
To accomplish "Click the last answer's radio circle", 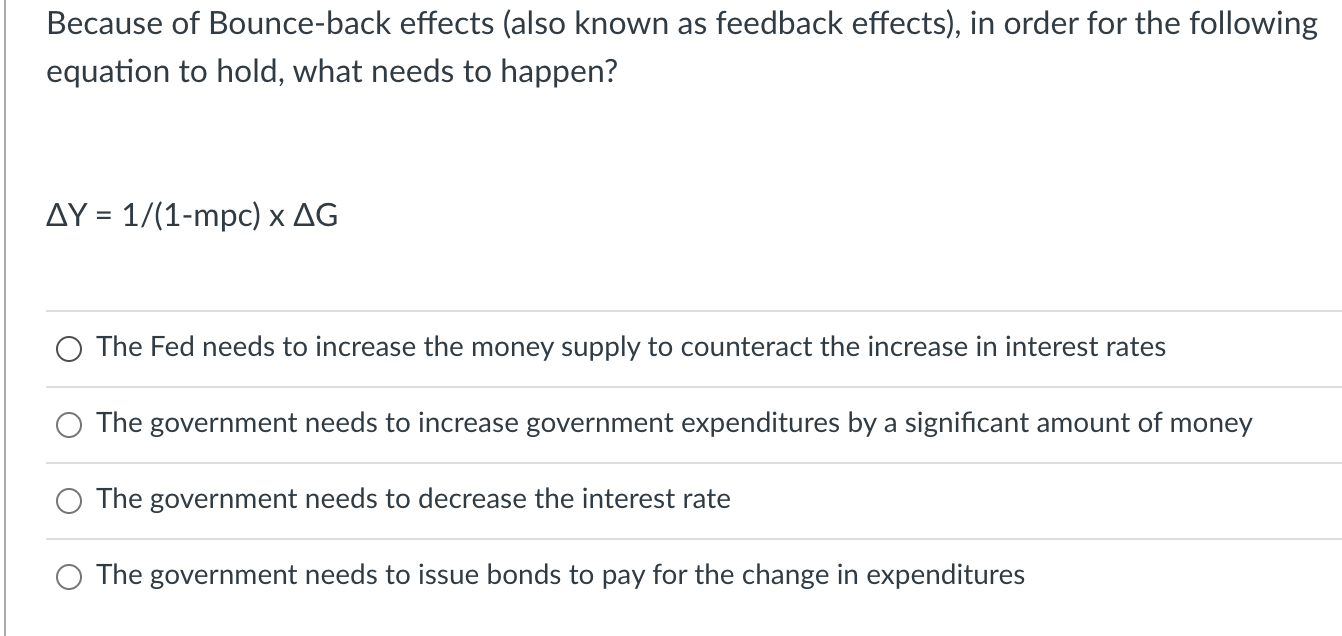I will coord(67,577).
